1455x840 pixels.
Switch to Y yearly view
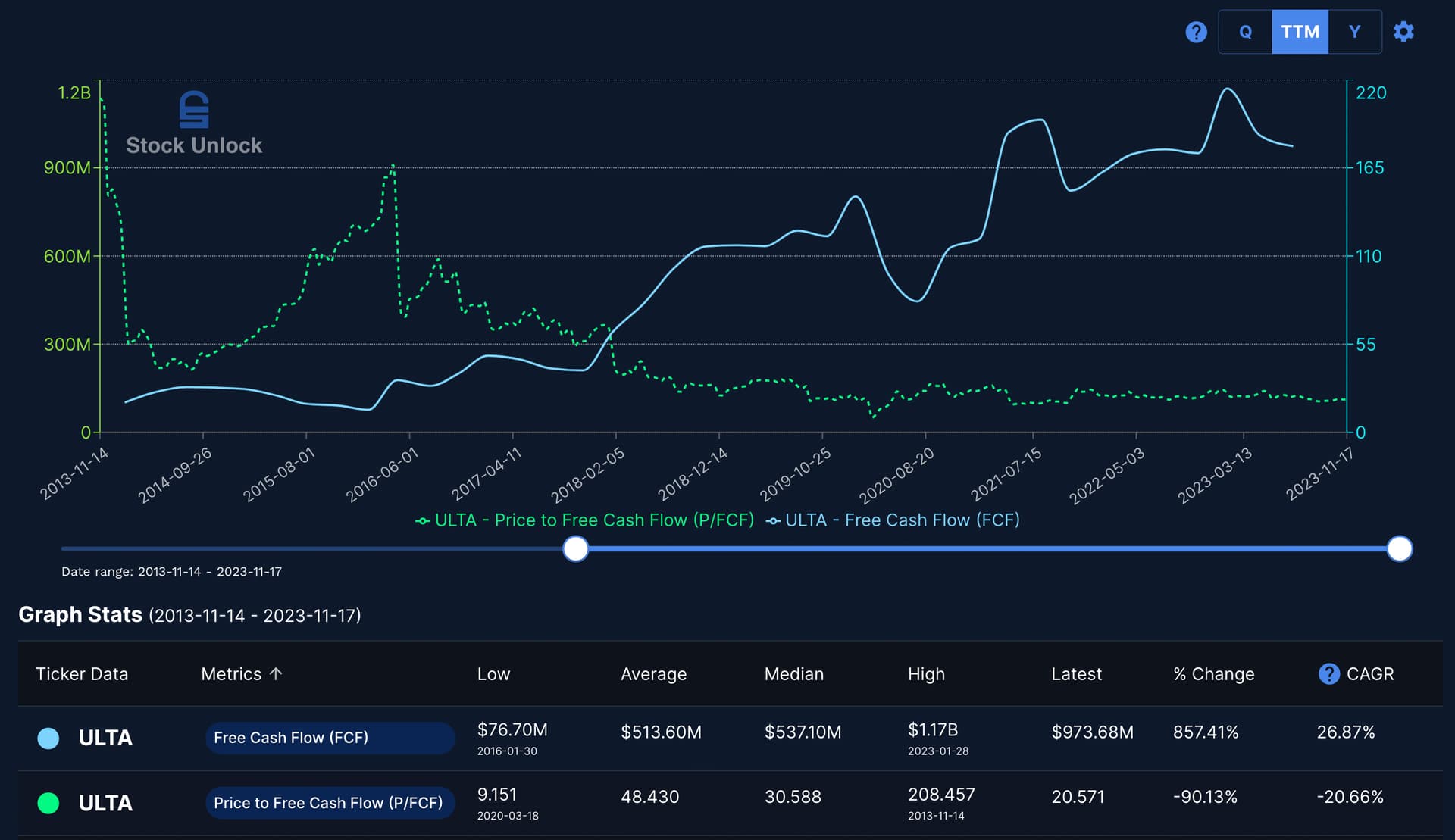1354,32
